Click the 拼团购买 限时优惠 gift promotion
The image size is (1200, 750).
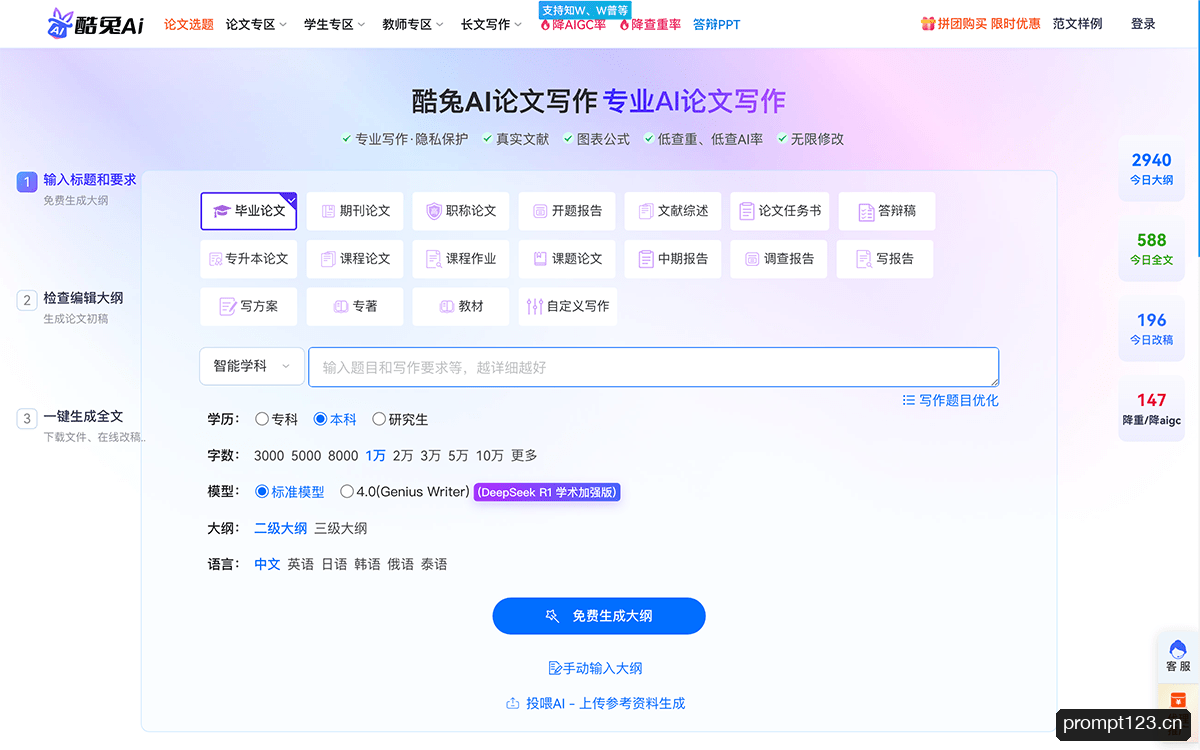tap(980, 23)
